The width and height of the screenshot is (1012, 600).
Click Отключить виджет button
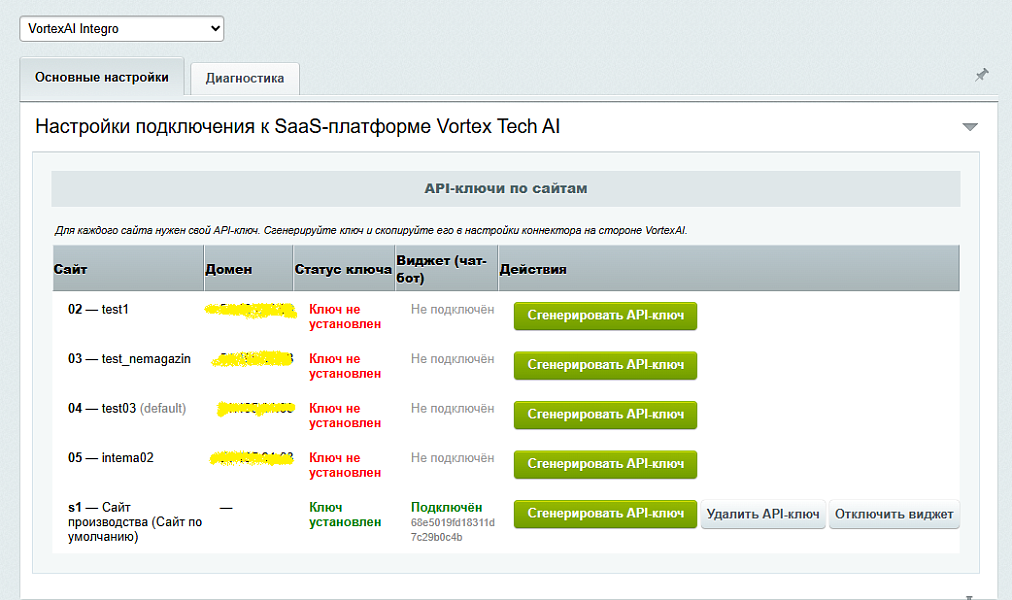coord(894,514)
